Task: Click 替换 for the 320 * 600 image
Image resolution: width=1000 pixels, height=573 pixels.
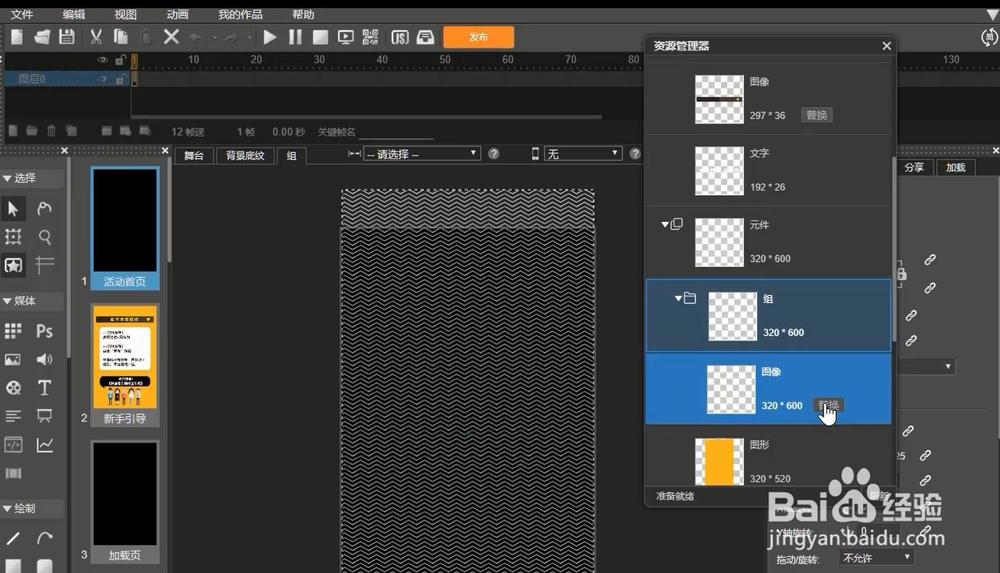Action: click(x=828, y=405)
